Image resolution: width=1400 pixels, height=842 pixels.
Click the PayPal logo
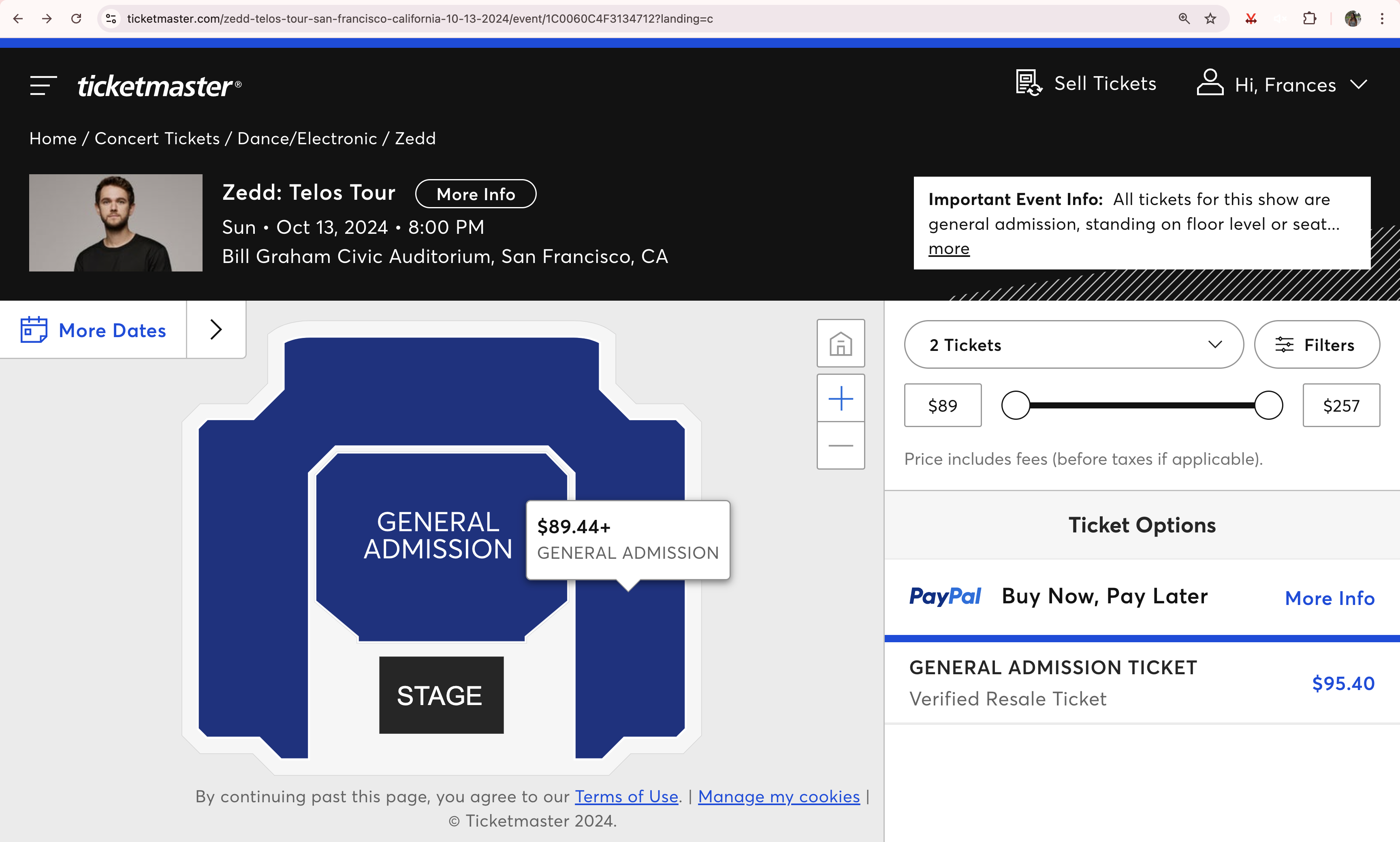[x=945, y=596]
